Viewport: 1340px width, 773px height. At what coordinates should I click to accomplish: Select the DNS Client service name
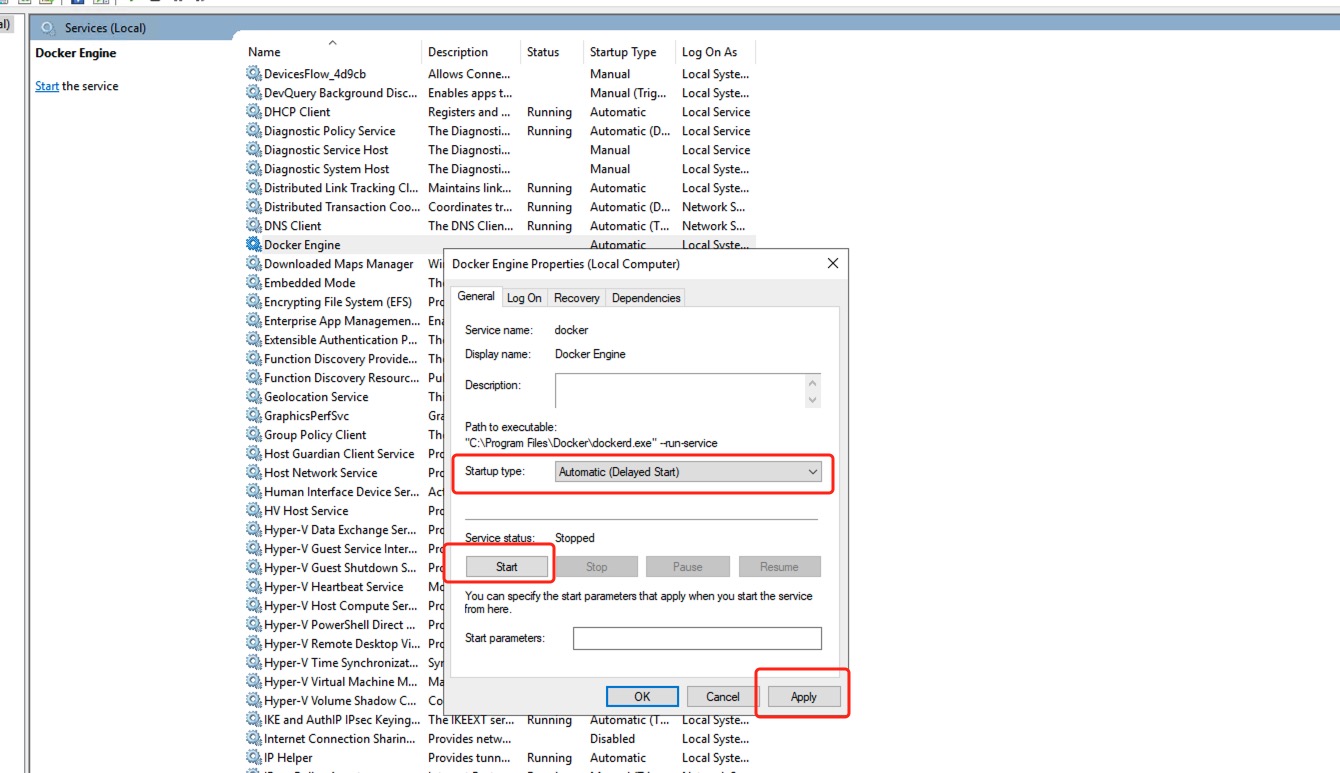(x=293, y=226)
